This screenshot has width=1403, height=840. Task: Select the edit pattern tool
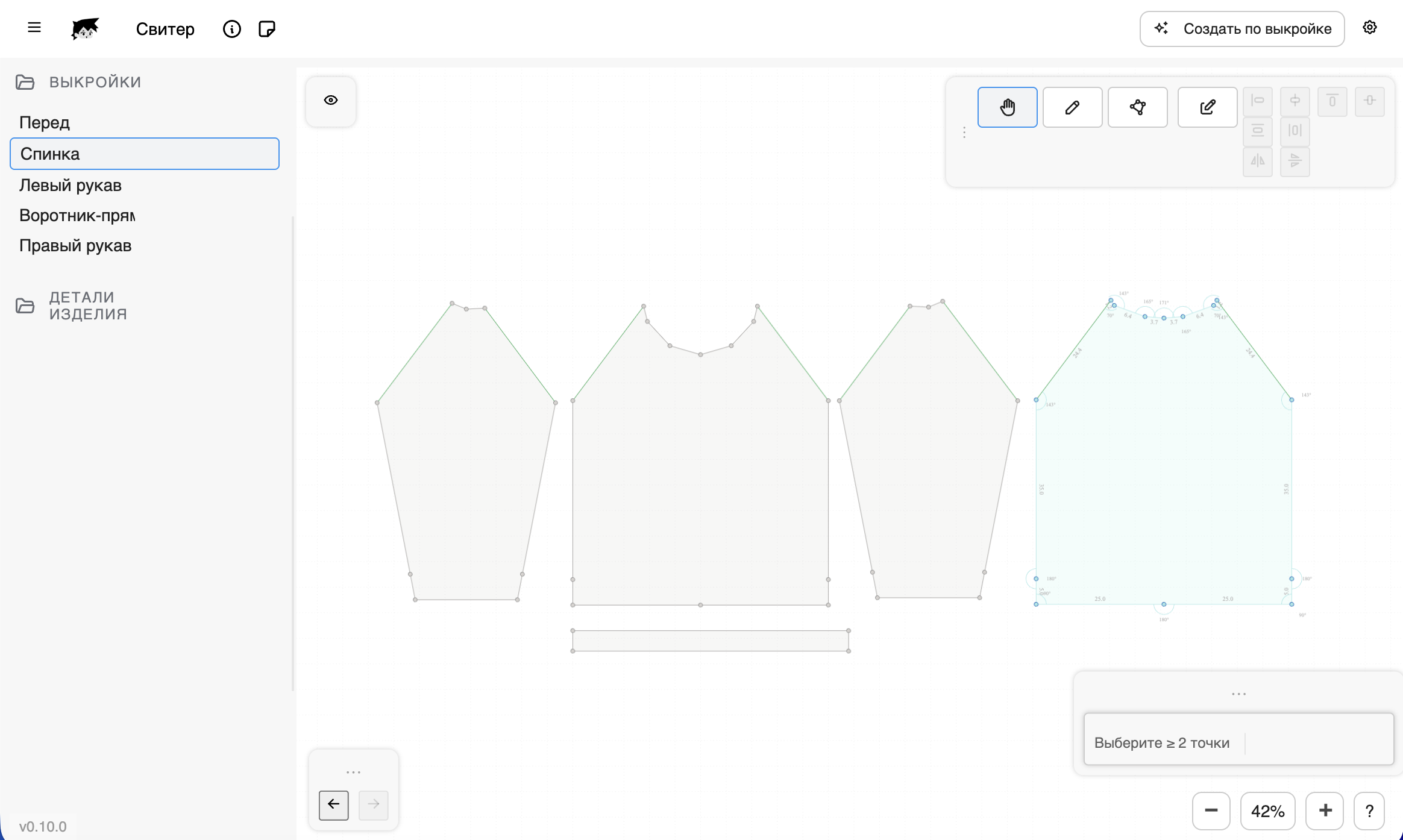(x=1207, y=107)
